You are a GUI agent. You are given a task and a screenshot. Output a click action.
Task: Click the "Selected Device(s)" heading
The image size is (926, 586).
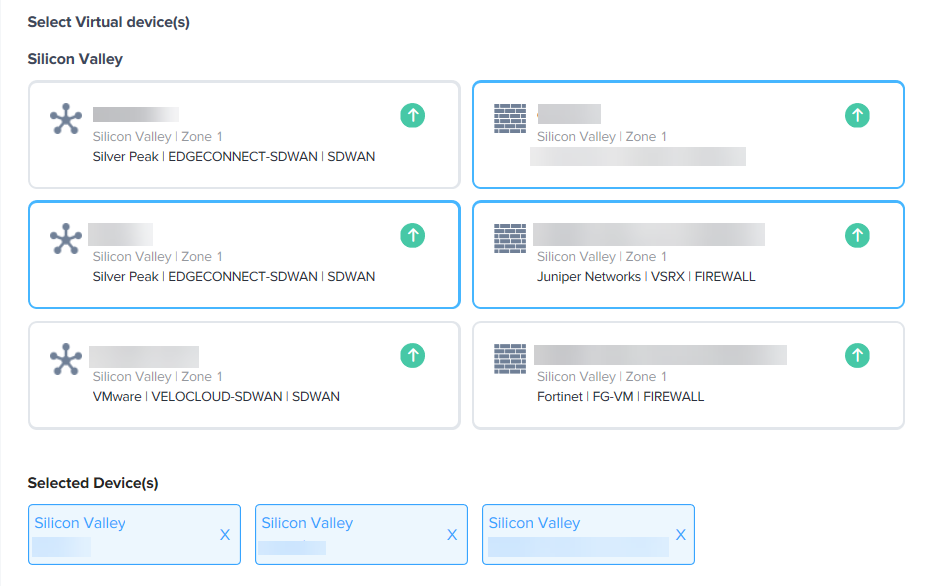(93, 483)
